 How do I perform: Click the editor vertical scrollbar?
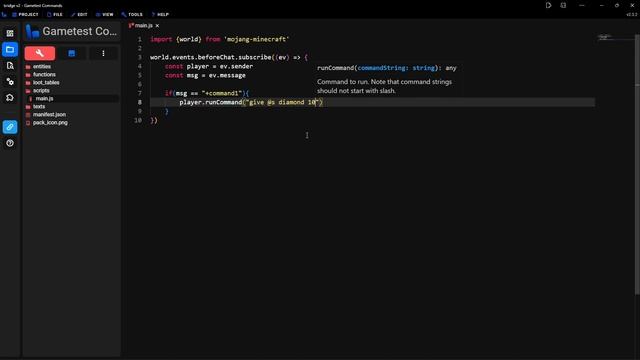point(637,163)
